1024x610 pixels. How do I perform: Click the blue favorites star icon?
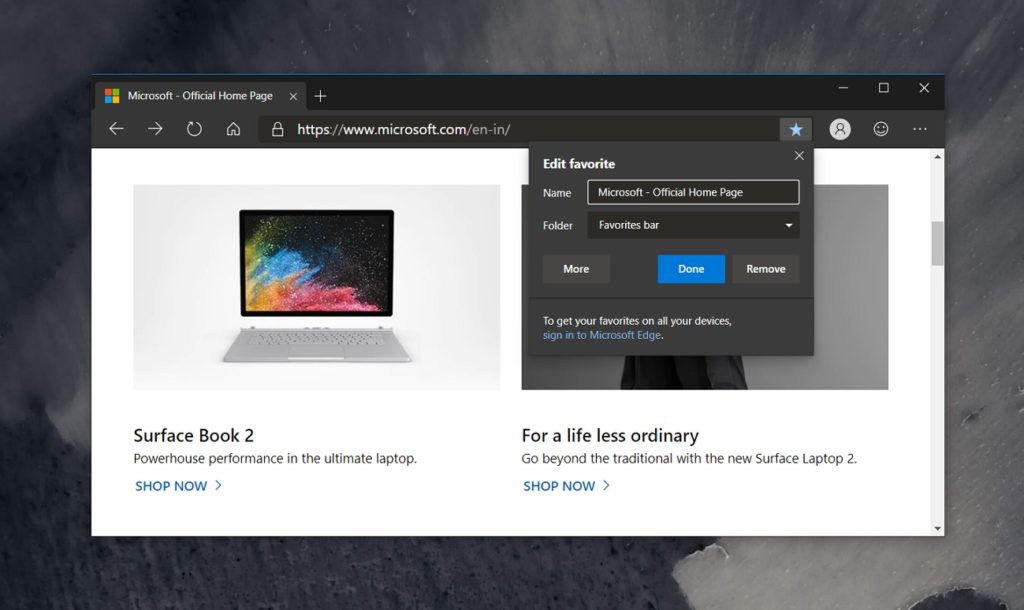(x=796, y=129)
